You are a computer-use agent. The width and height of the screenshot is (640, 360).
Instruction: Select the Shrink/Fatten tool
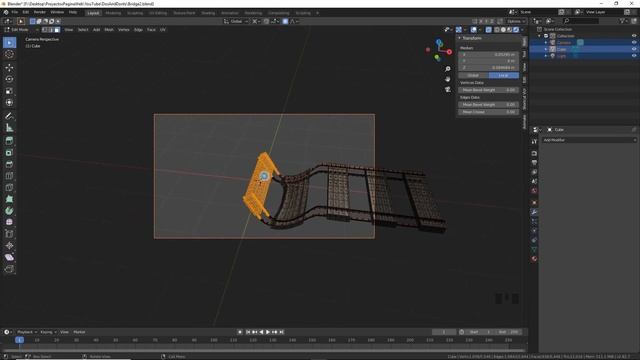tap(9, 246)
